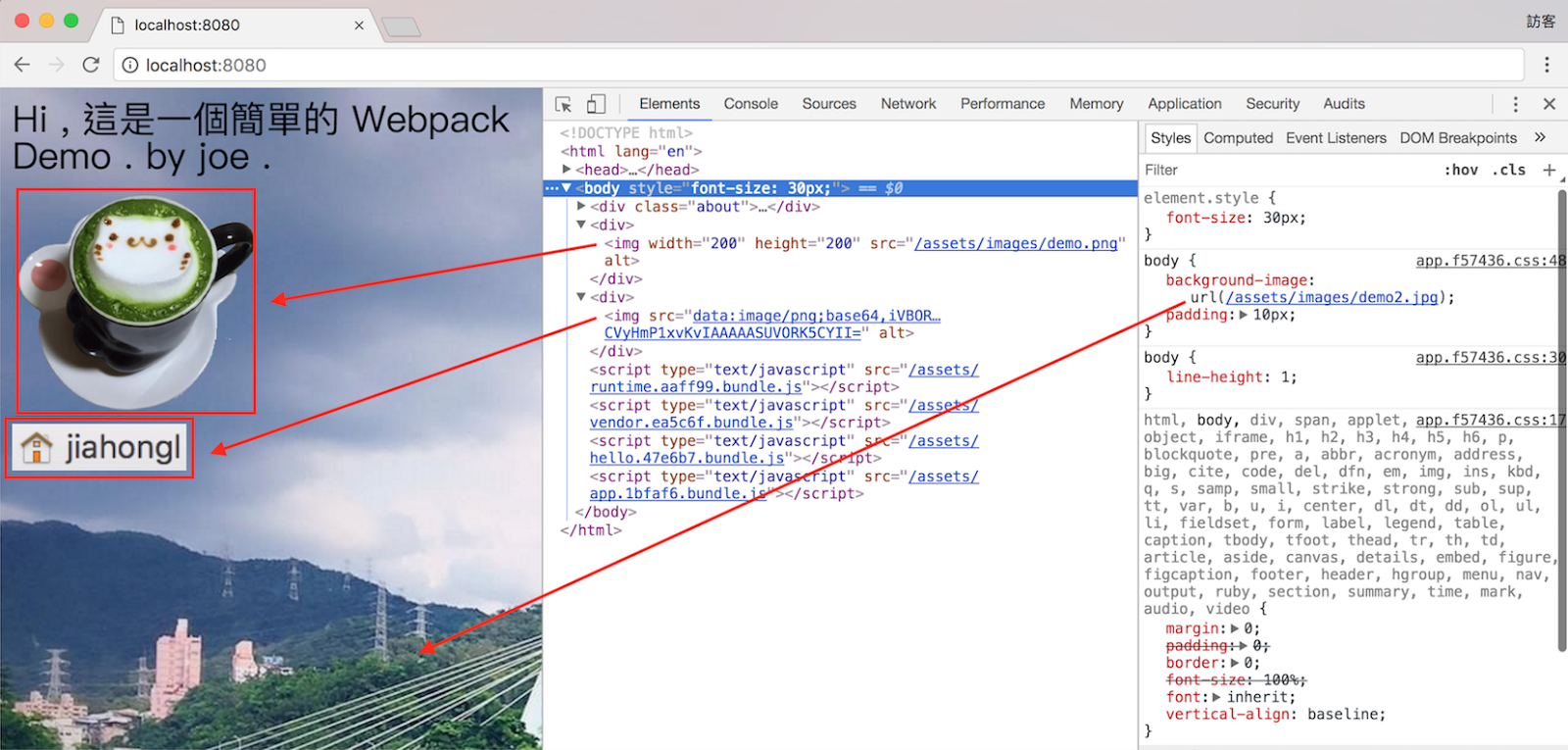View site information icon in address bar
Image resolution: width=1568 pixels, height=750 pixels.
(x=130, y=66)
